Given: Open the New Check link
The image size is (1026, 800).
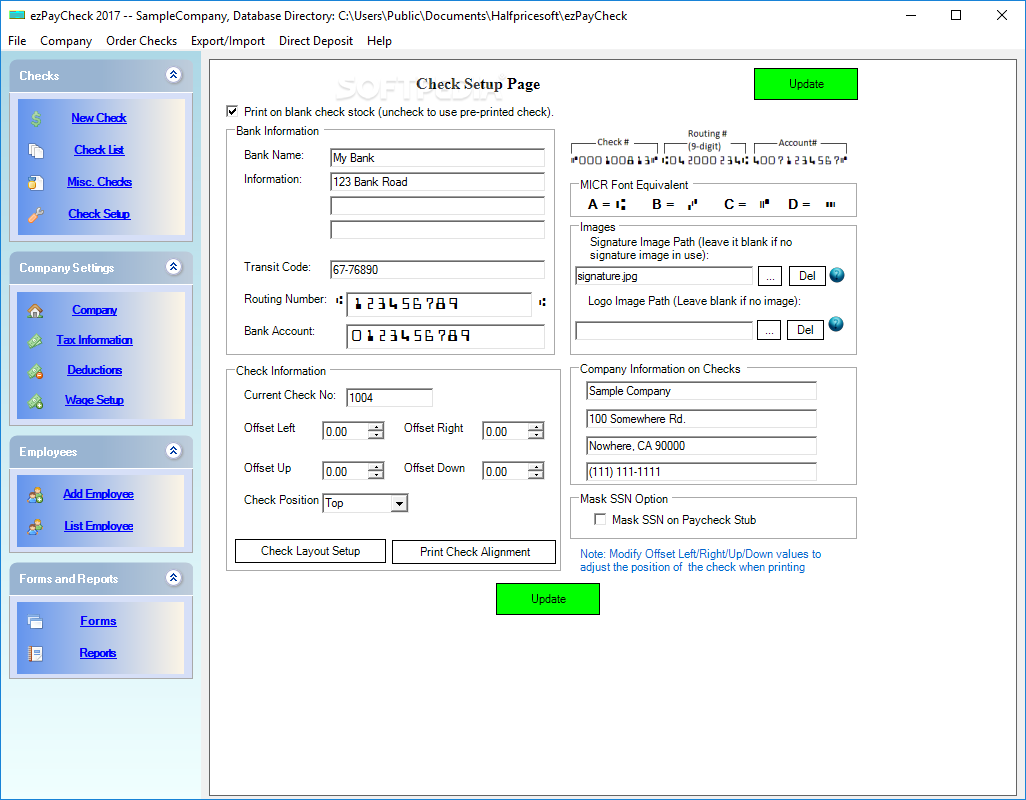Looking at the screenshot, I should [99, 118].
